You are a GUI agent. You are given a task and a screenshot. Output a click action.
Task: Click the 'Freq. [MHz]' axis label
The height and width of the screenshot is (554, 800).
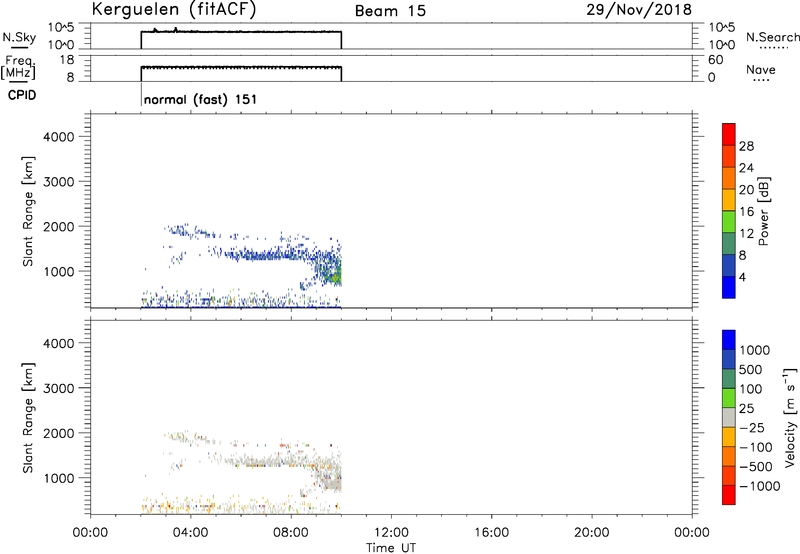(x=19, y=67)
